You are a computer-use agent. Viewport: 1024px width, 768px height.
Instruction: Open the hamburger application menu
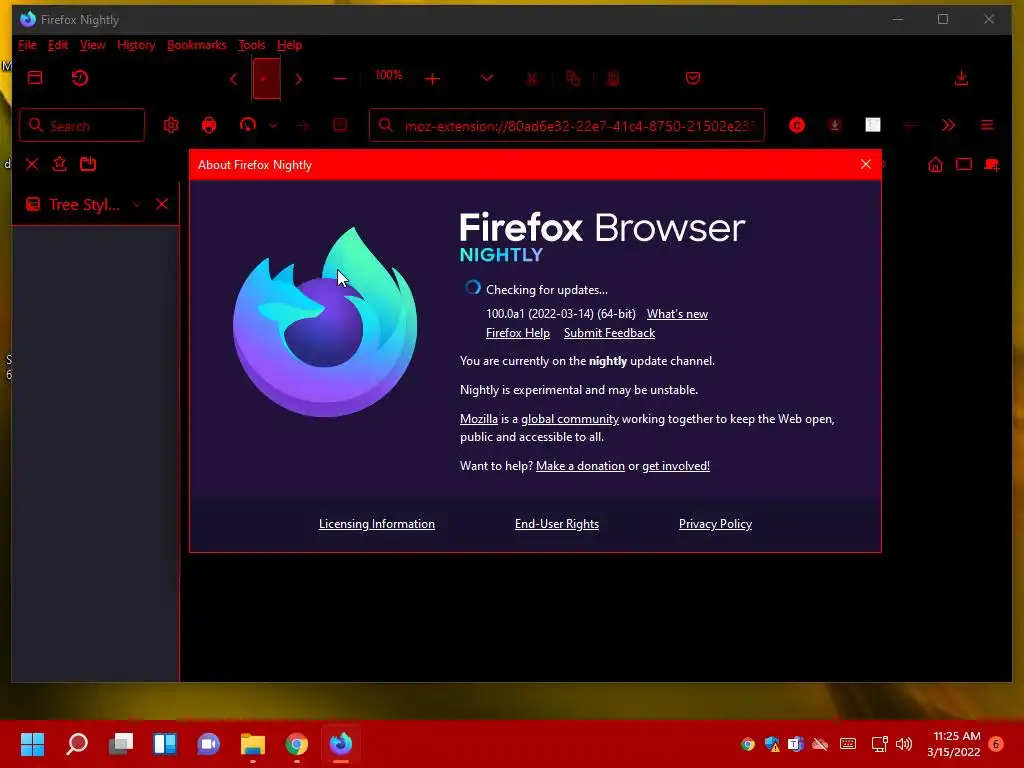point(987,125)
